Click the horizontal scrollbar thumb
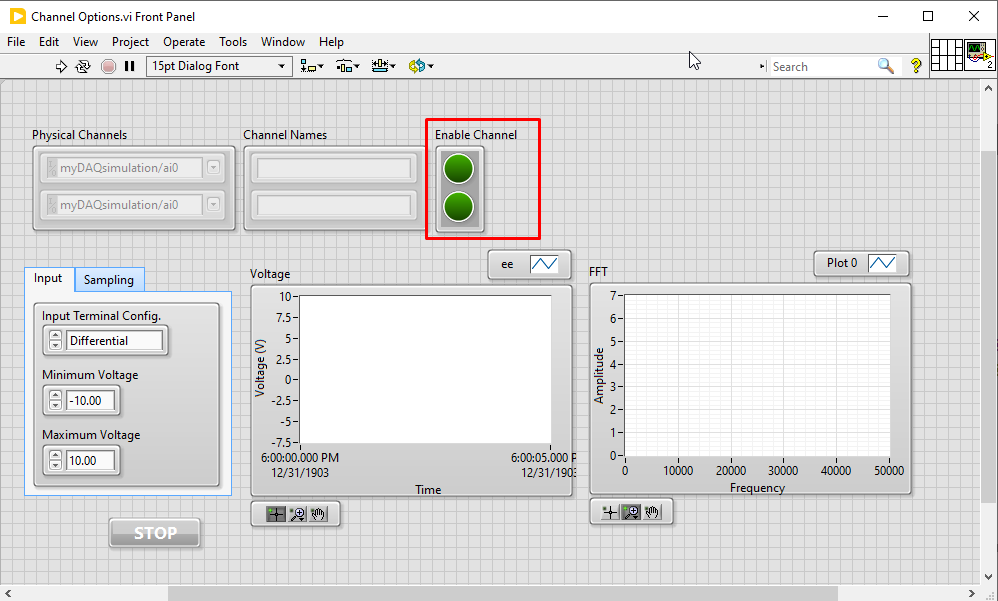The height and width of the screenshot is (601, 998). 503,593
